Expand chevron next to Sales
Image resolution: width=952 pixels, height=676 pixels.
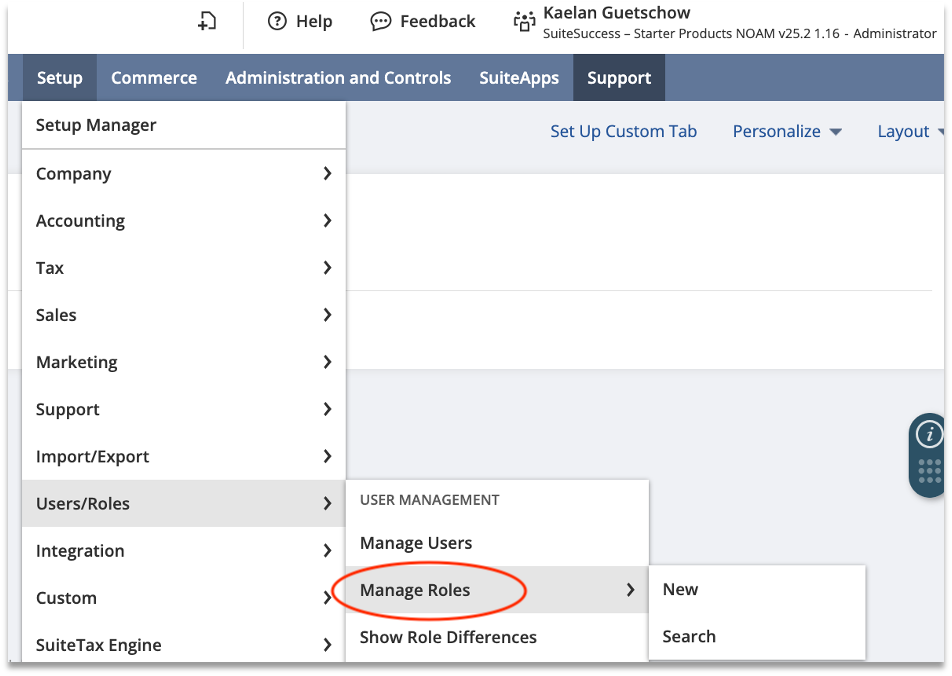coord(327,315)
